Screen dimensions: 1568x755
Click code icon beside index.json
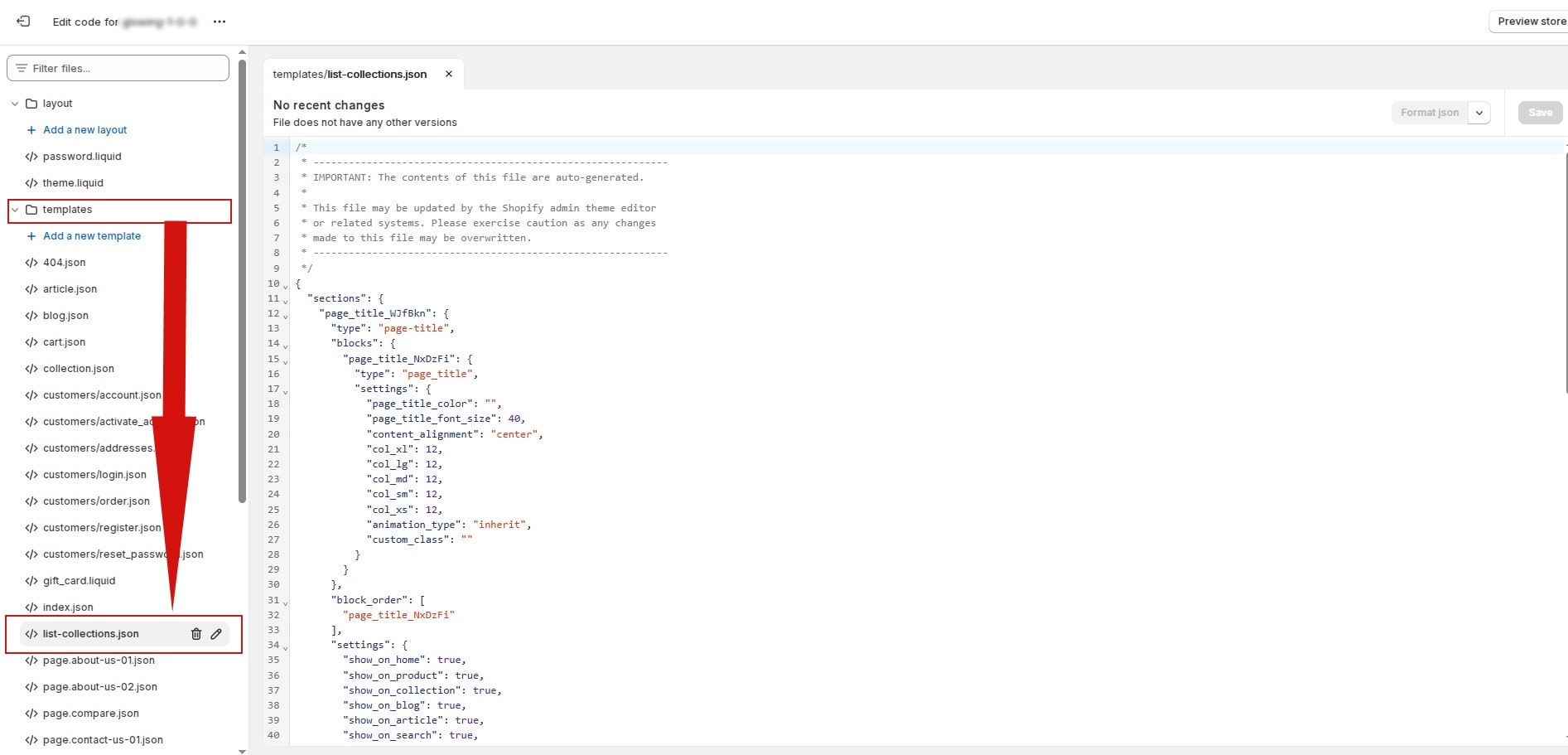pos(31,607)
